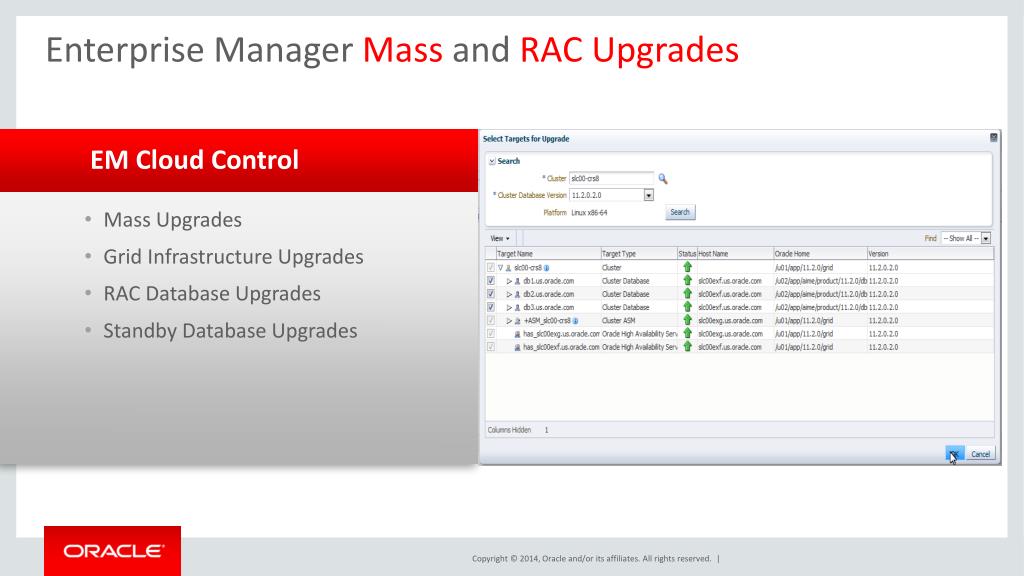Screen dimensions: 1024x576
Task: Click the Cluster ASM target type cell
Action: pos(618,321)
